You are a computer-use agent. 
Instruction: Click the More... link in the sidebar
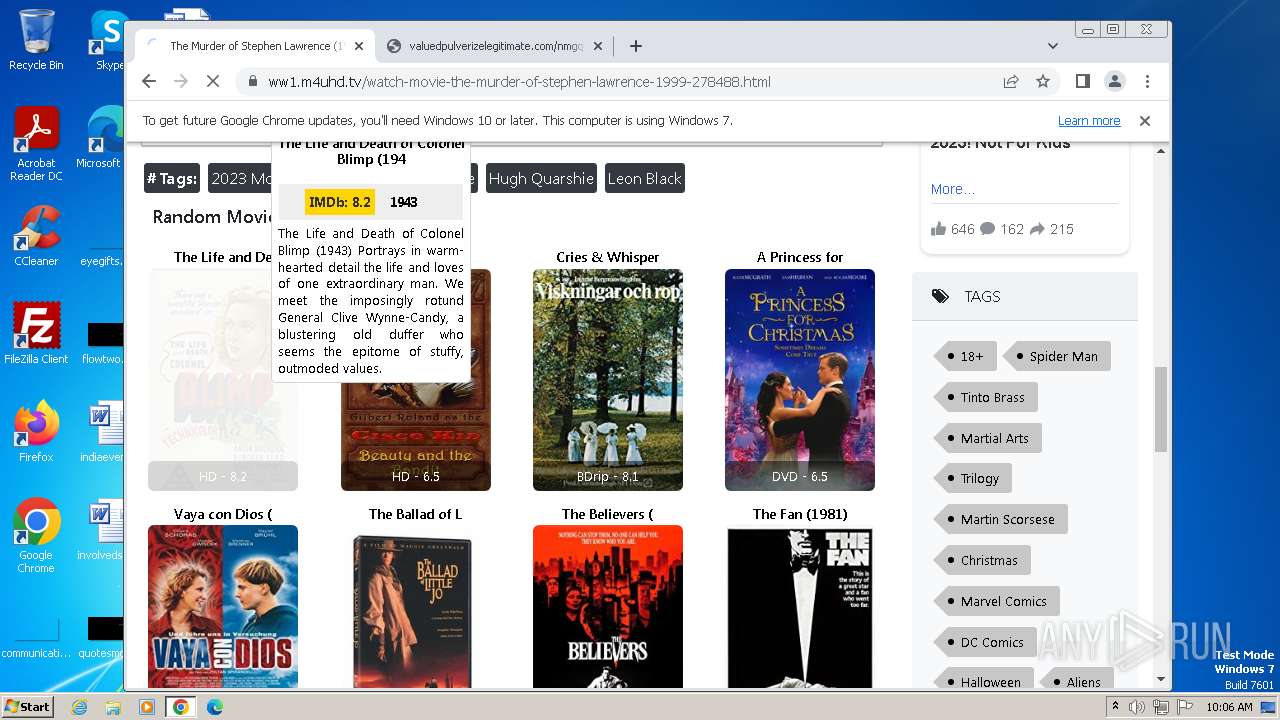[x=952, y=189]
